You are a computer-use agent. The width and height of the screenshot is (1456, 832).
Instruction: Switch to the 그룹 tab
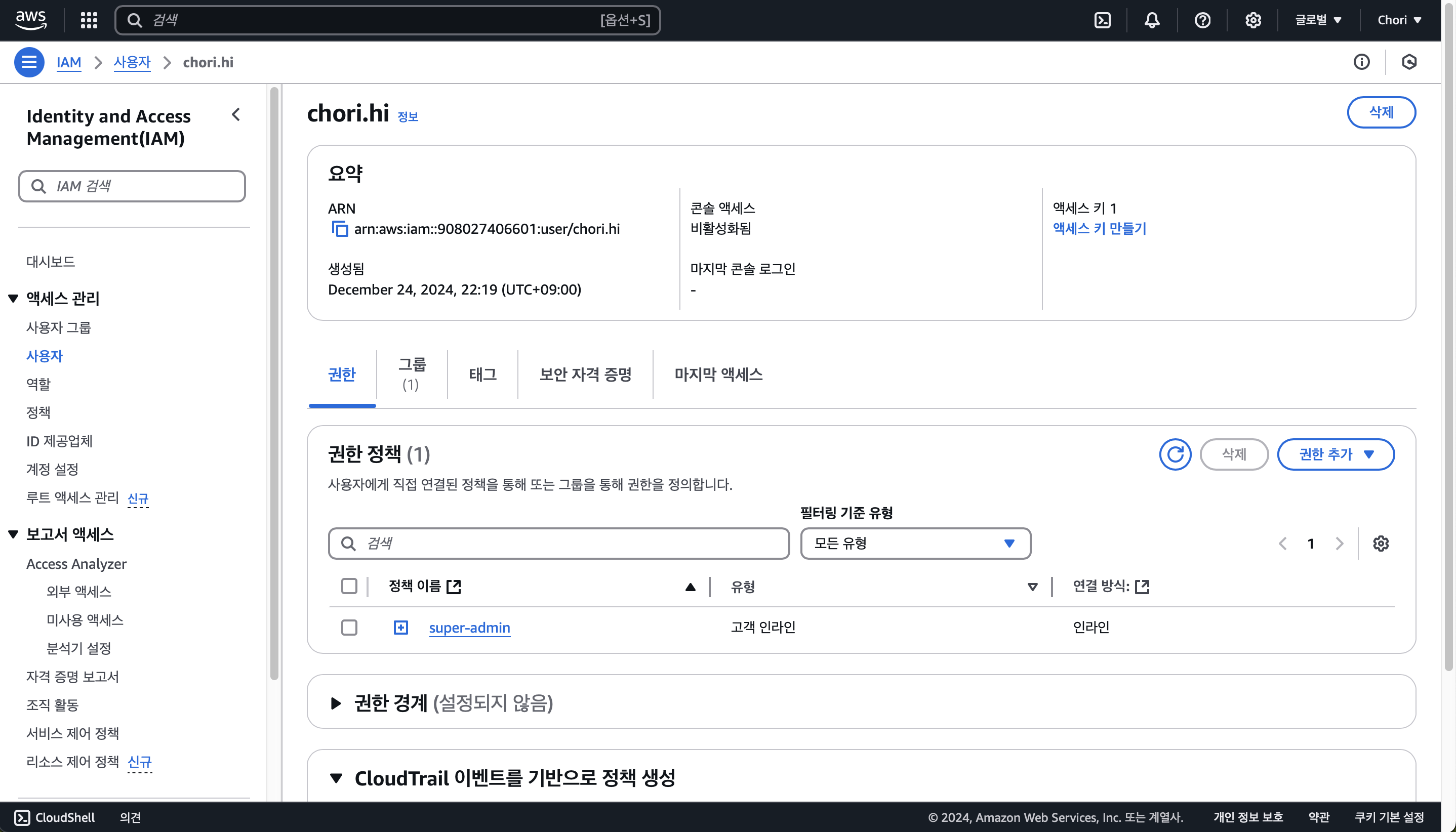pyautogui.click(x=412, y=375)
